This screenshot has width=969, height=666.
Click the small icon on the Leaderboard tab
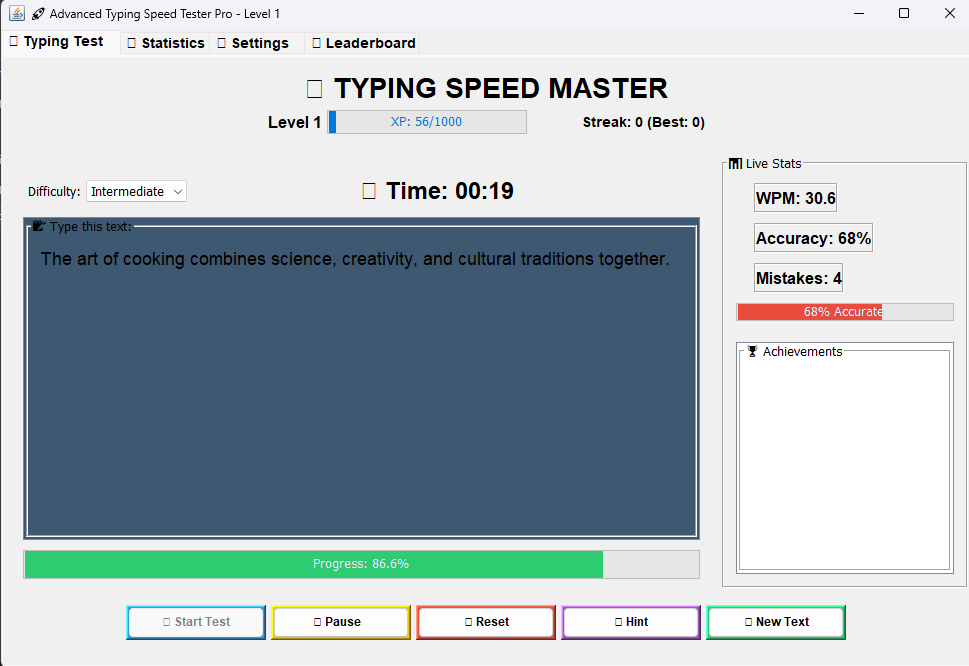[x=316, y=42]
